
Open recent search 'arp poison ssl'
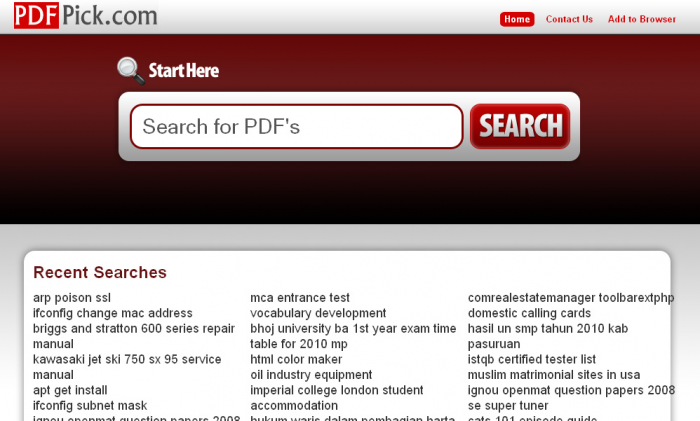point(72,298)
